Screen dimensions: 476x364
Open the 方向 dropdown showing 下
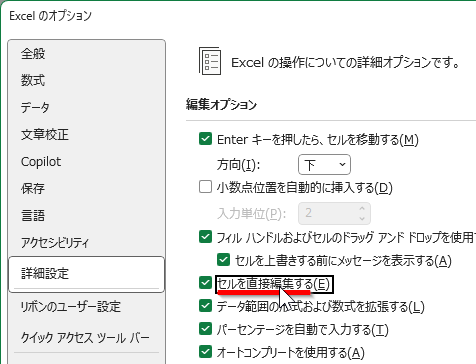pyautogui.click(x=324, y=164)
